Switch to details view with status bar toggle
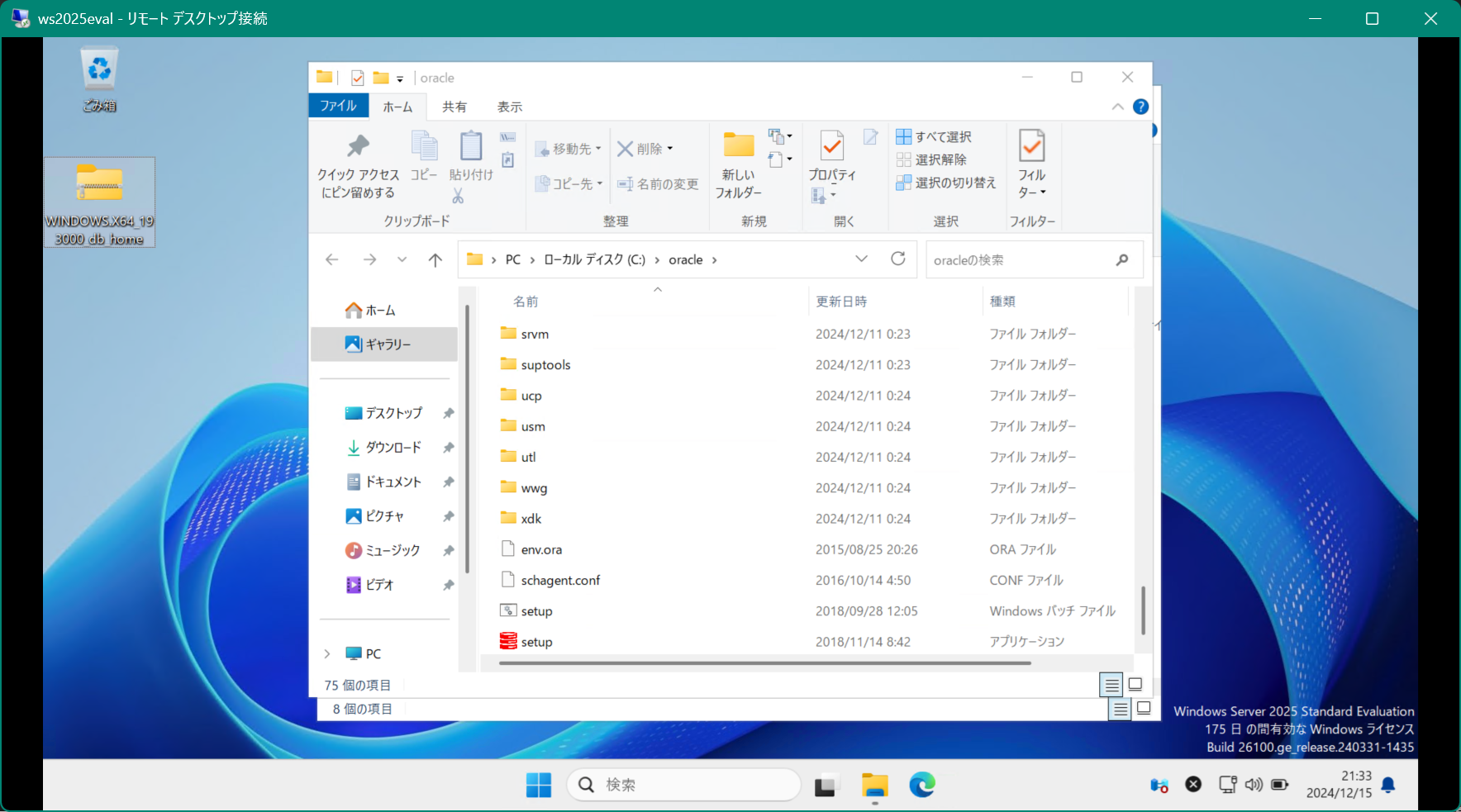 coord(1111,684)
